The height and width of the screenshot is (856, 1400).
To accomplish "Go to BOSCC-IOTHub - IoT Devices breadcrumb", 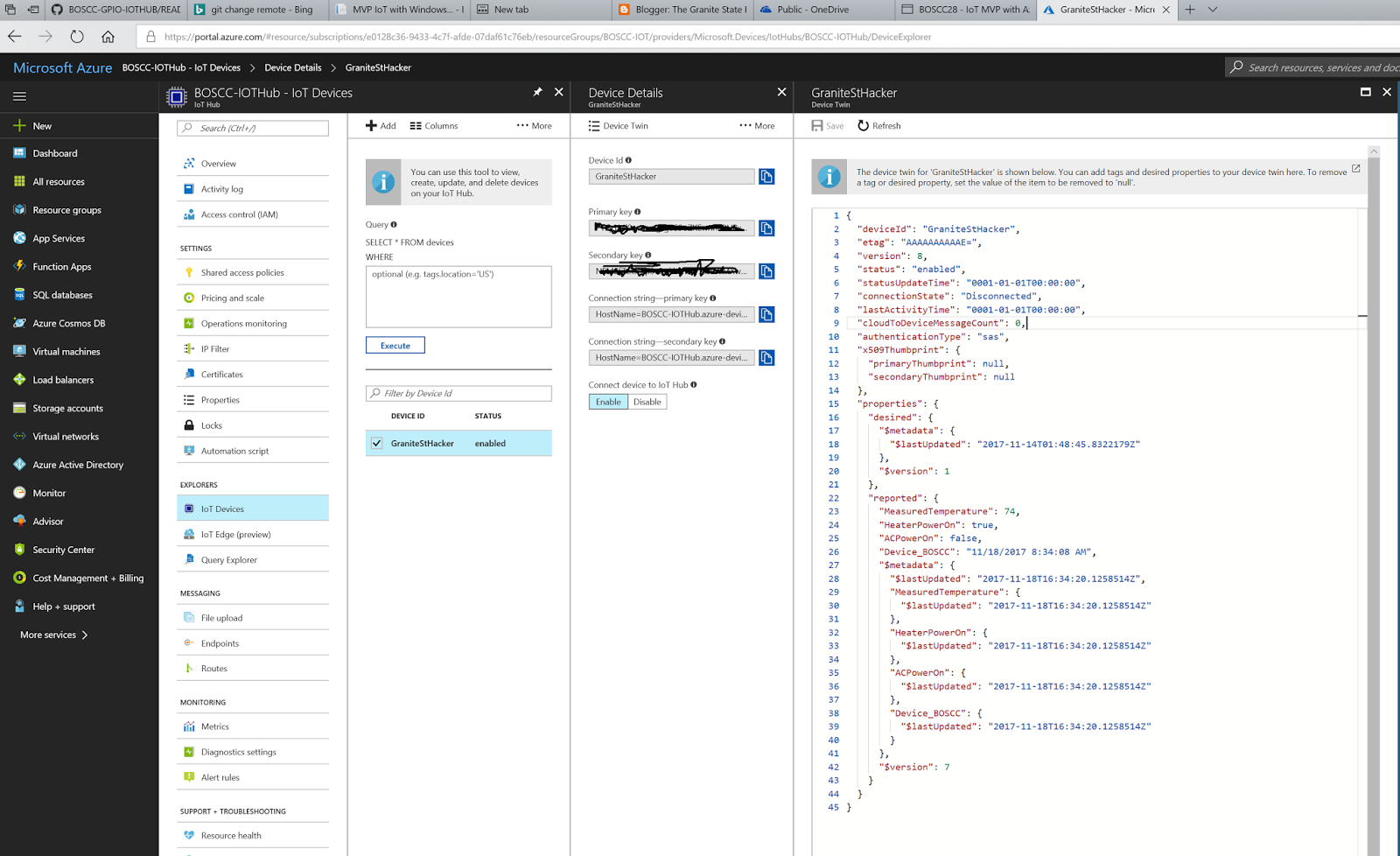I will point(181,67).
